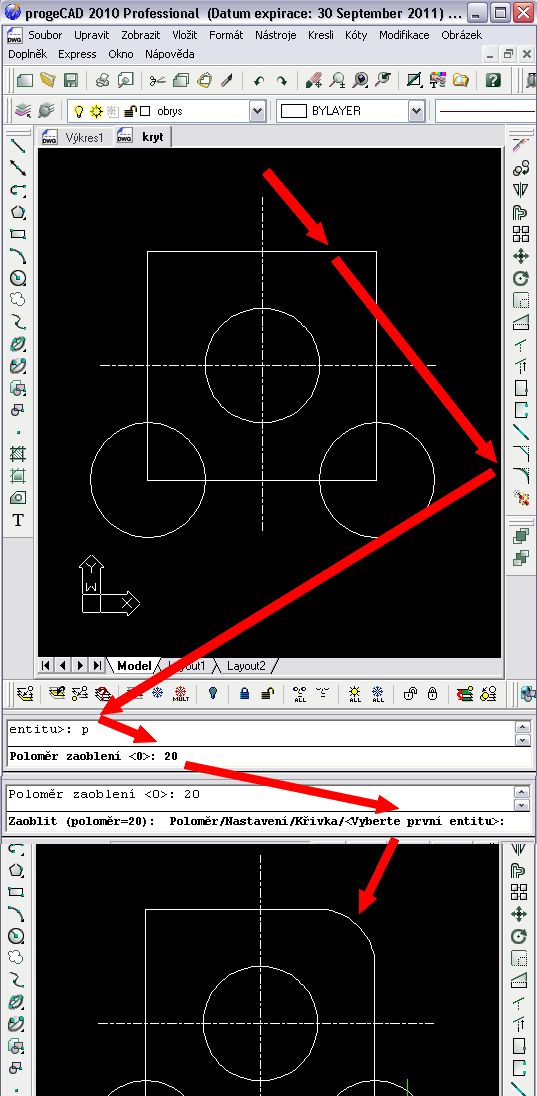Click the Save diskette icon
Viewport: 537px width, 1096px height.
[x=70, y=80]
